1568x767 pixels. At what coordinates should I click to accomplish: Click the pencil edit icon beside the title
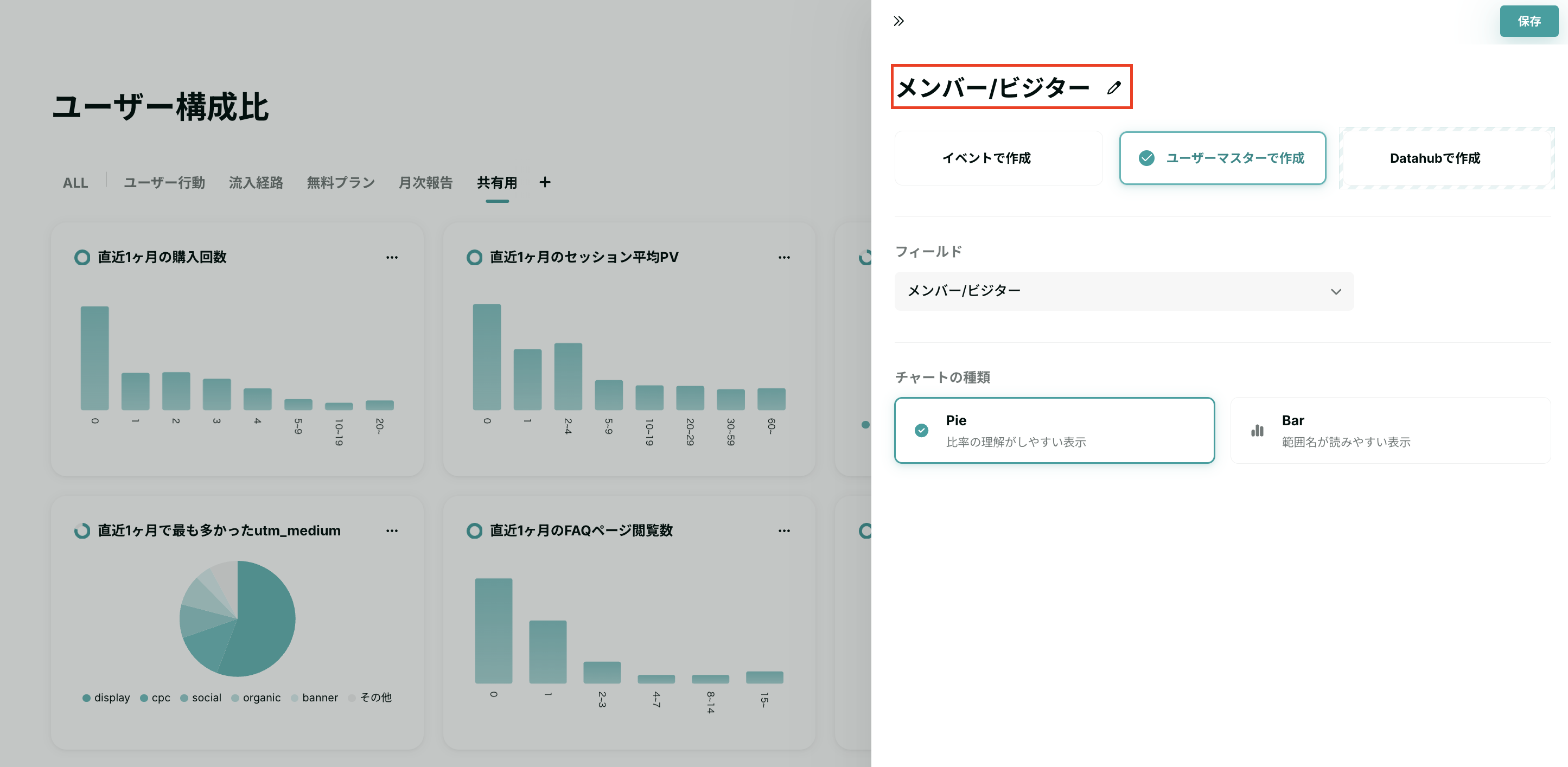point(1114,88)
